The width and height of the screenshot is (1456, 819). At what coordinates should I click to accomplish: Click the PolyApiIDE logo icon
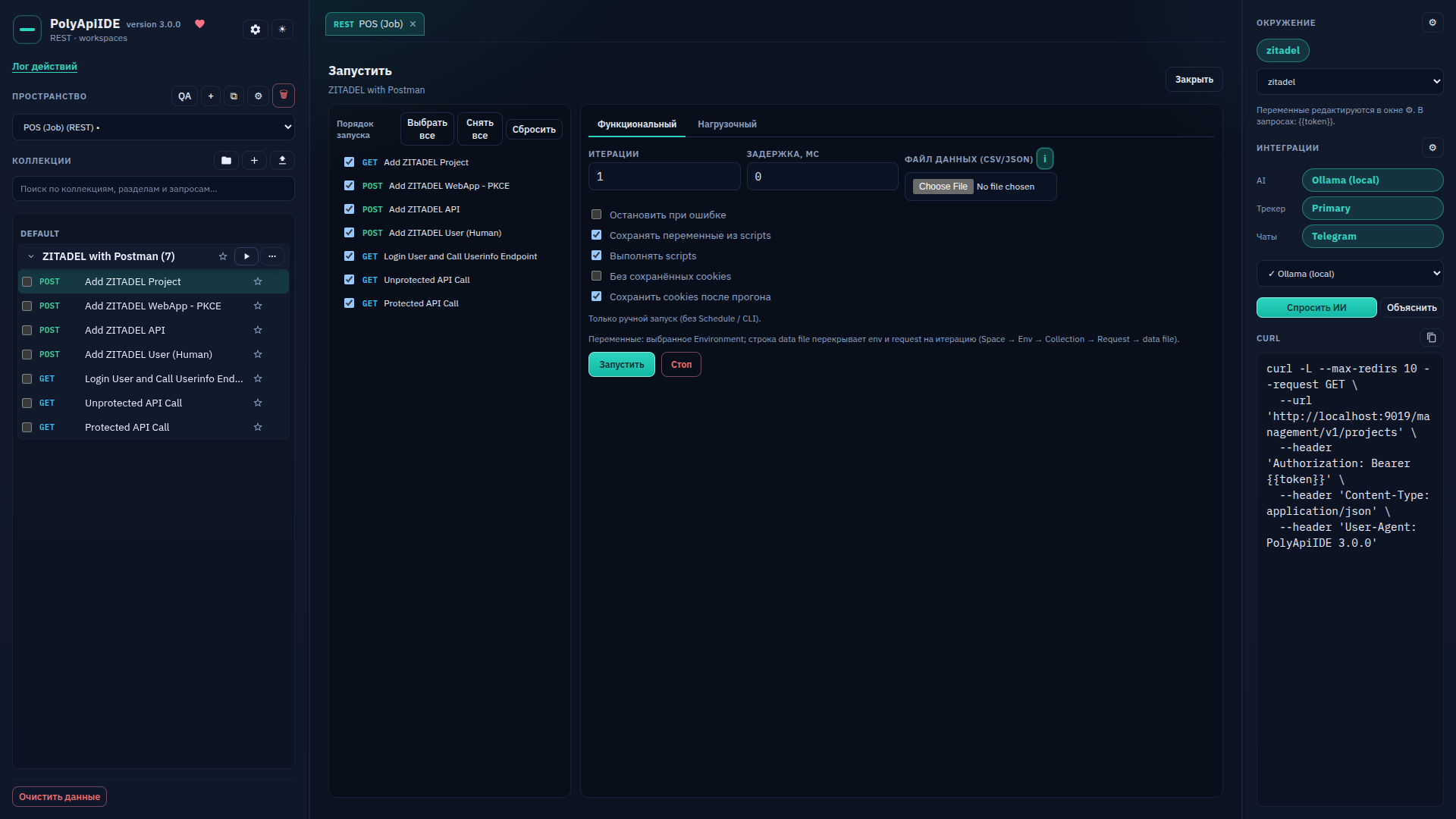pos(27,30)
